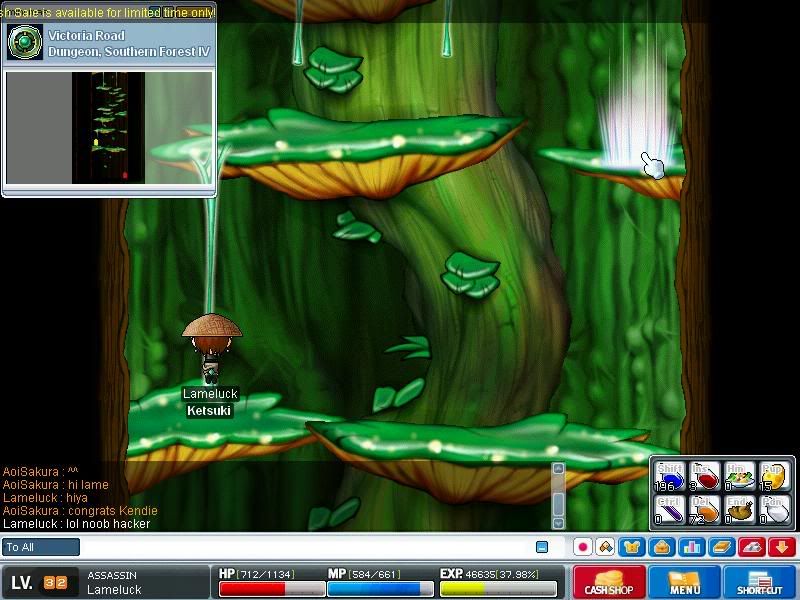Viewport: 800px width, 600px height.
Task: Use the red potion in the Ins slot
Action: [704, 477]
